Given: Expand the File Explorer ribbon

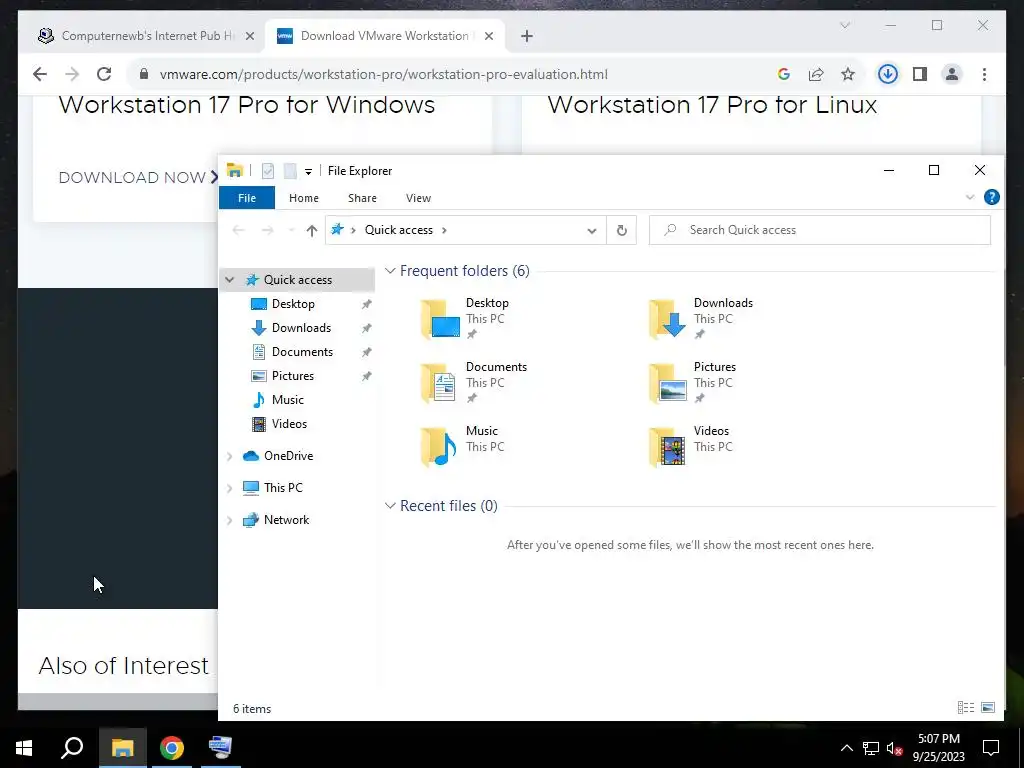Looking at the screenshot, I should [970, 197].
